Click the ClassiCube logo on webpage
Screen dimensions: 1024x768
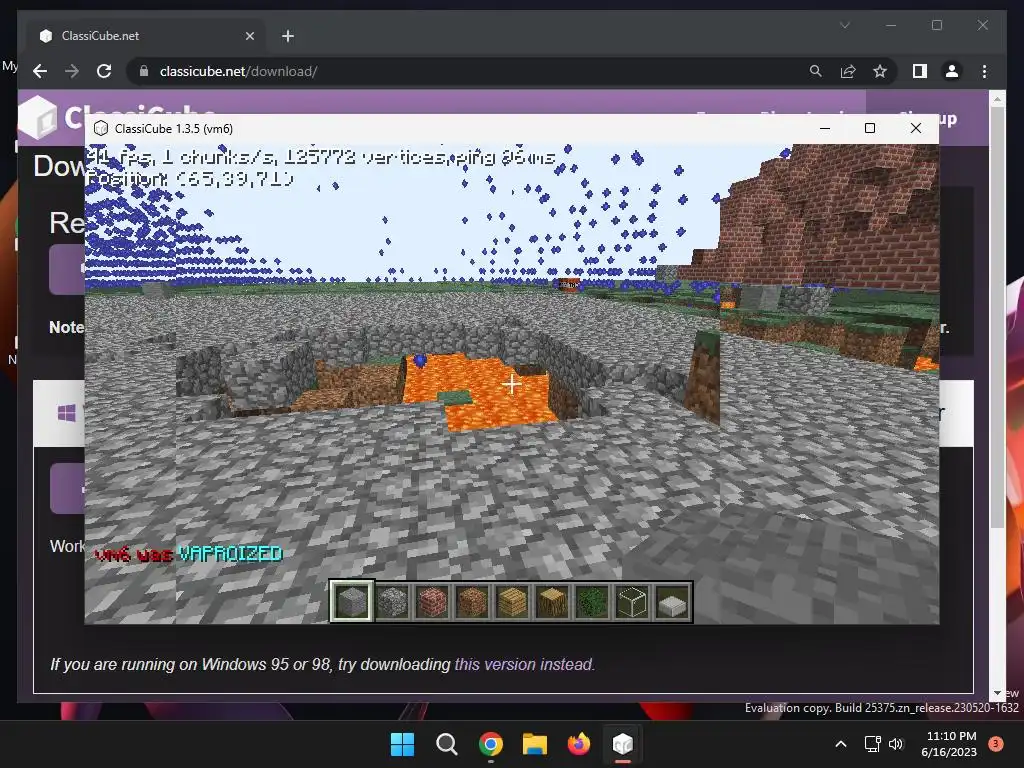[x=39, y=118]
